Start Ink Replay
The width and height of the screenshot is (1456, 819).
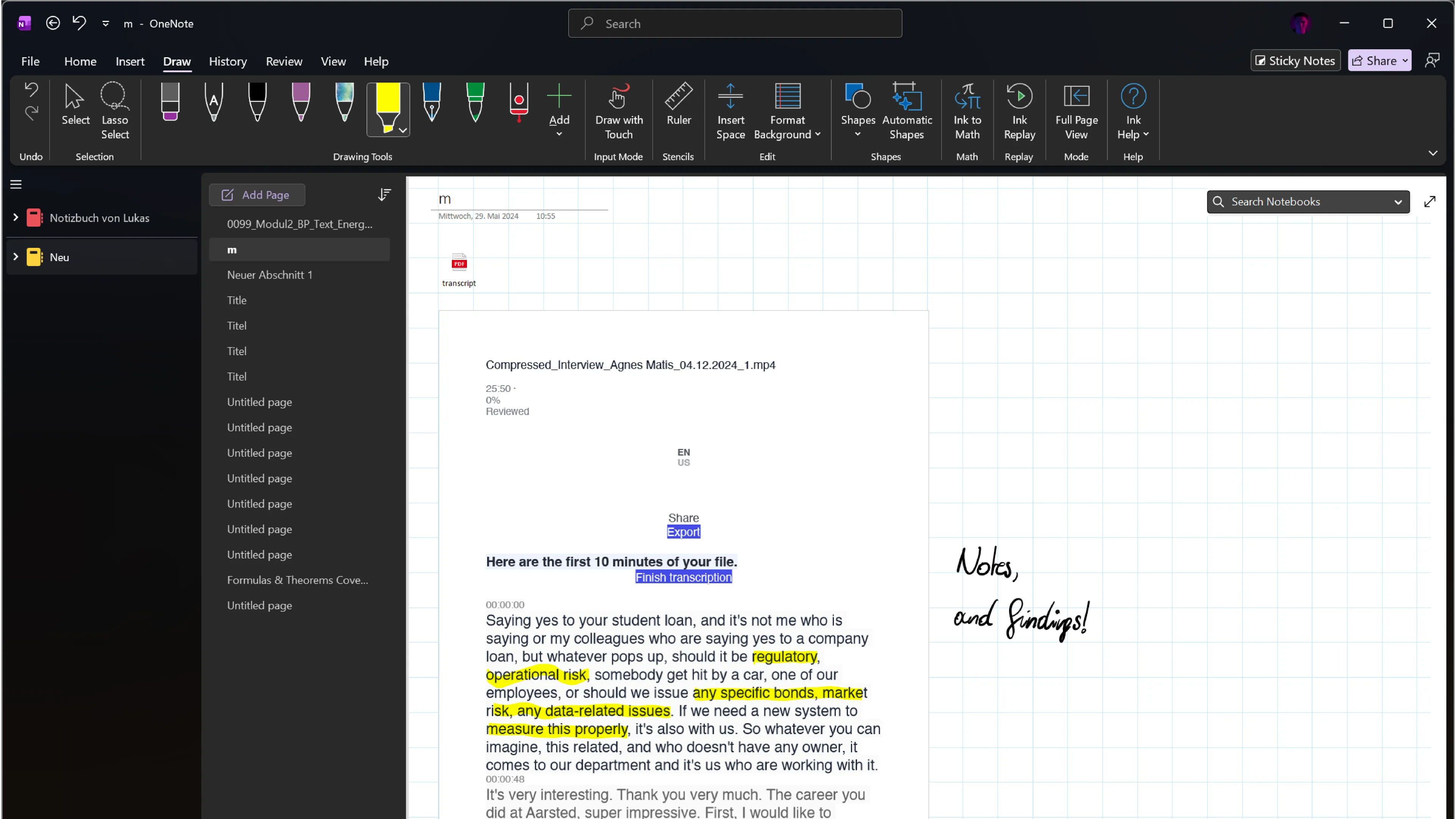click(1019, 111)
